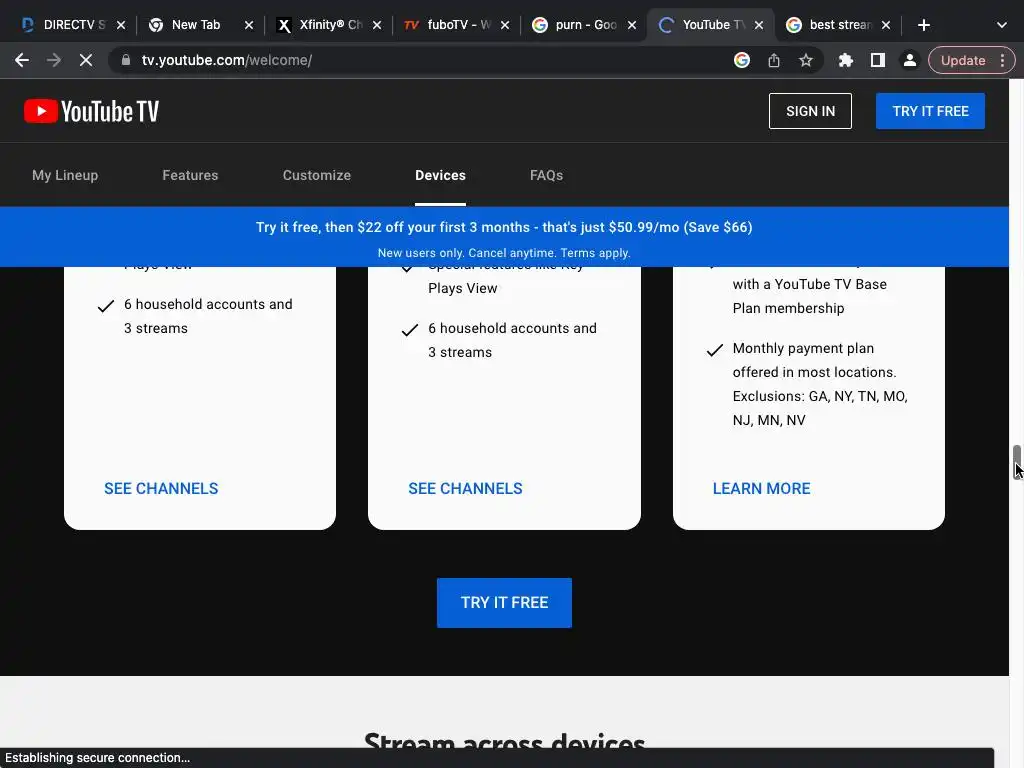Click SEE CHANNELS in the middle plan card
1024x768 pixels.
tap(465, 488)
